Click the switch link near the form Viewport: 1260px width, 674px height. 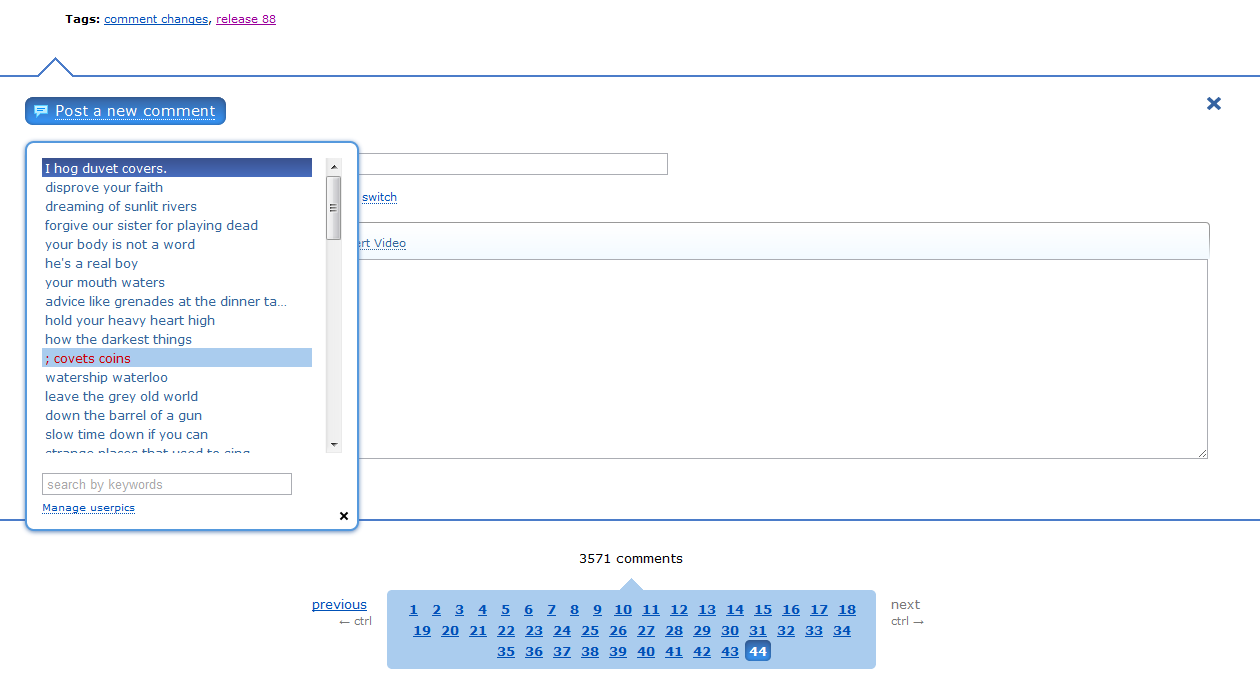[379, 197]
